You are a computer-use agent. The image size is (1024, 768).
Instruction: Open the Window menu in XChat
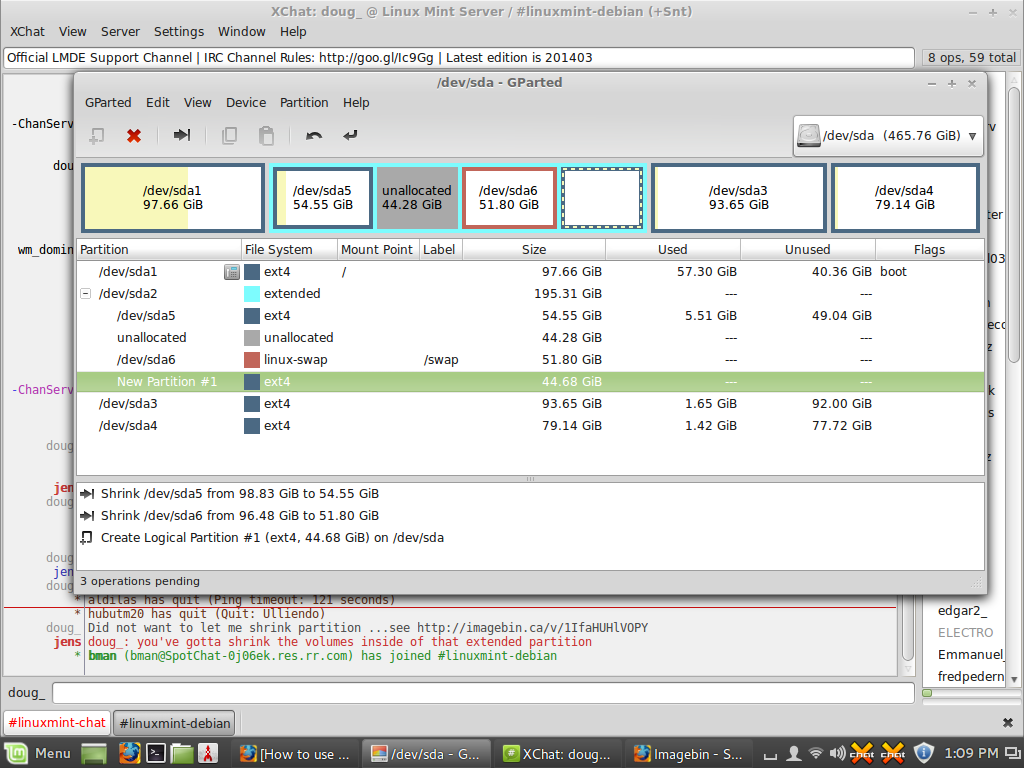click(241, 31)
